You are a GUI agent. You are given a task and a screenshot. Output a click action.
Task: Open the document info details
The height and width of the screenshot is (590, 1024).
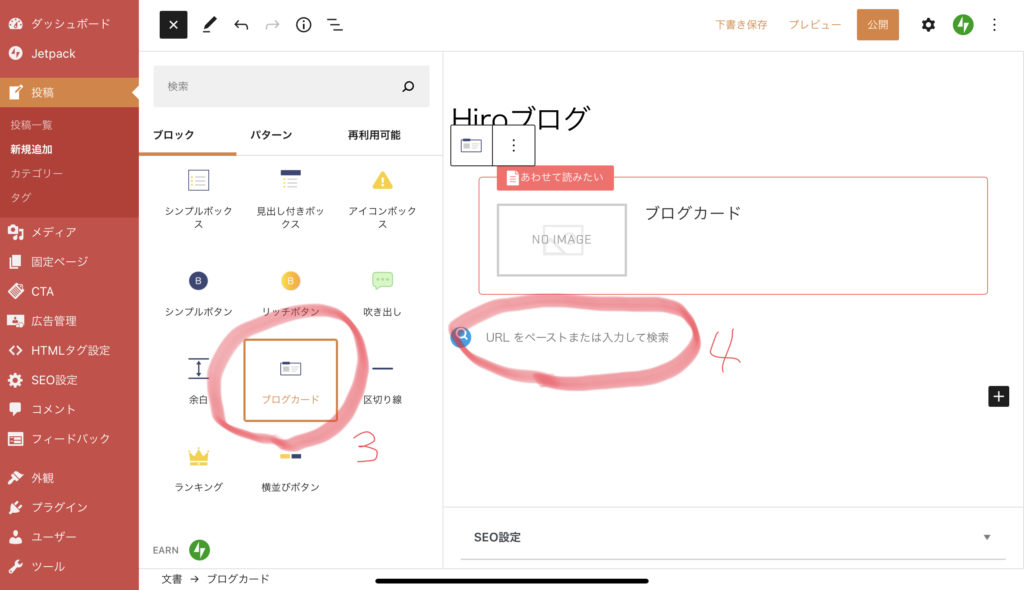click(303, 25)
